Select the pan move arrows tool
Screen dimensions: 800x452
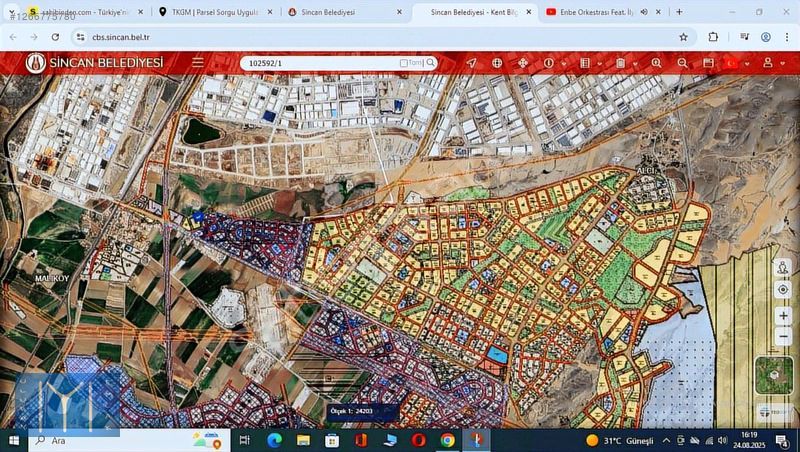pyautogui.click(x=522, y=63)
